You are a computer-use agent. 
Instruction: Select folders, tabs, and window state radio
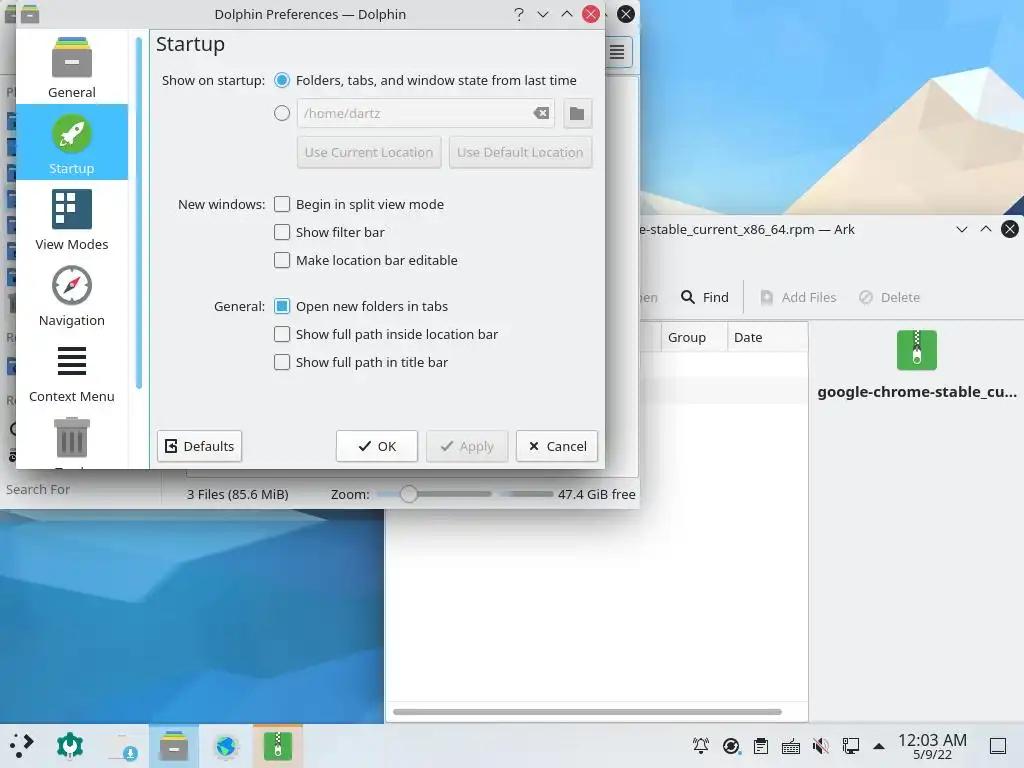coord(282,80)
